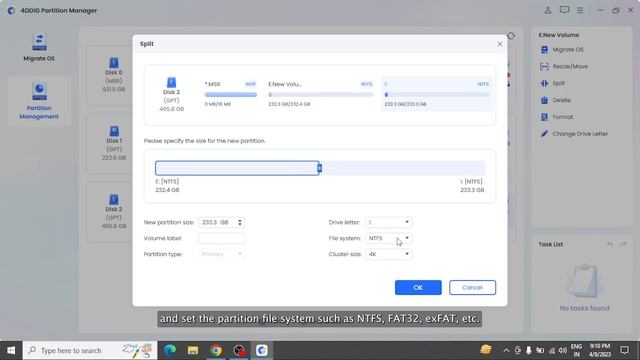
Task: Select the *:MSR partition block
Action: [231, 94]
